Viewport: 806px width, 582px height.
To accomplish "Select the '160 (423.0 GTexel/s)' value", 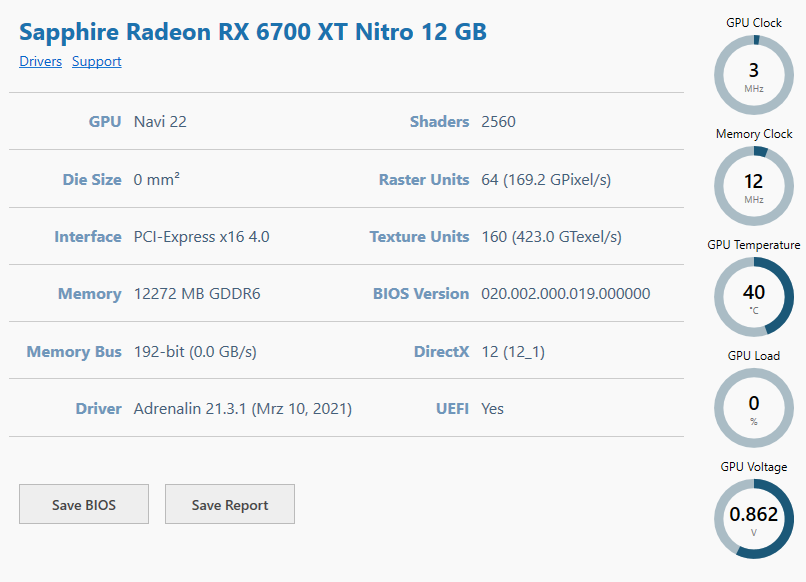I will tap(551, 237).
